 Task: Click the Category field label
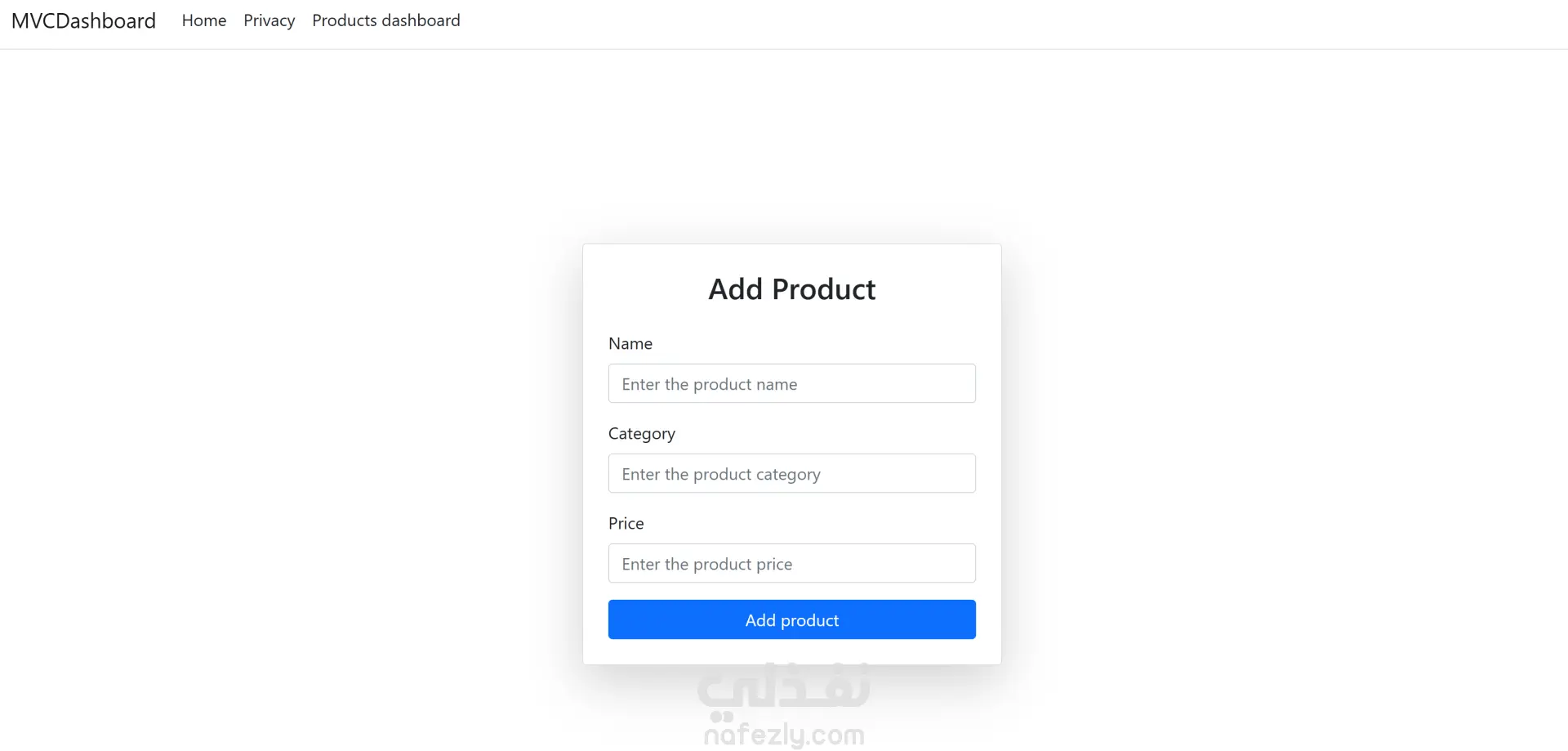pyautogui.click(x=641, y=434)
